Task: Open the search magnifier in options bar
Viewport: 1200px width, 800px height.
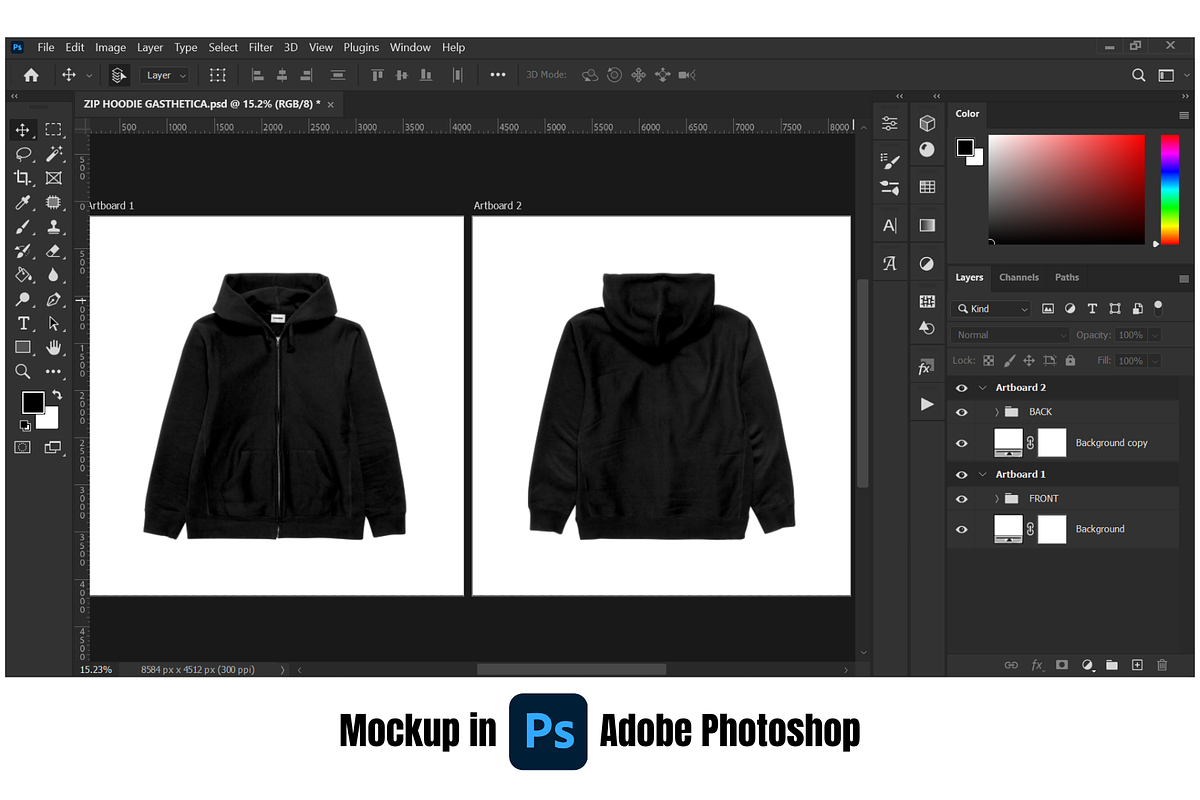Action: tap(1139, 75)
